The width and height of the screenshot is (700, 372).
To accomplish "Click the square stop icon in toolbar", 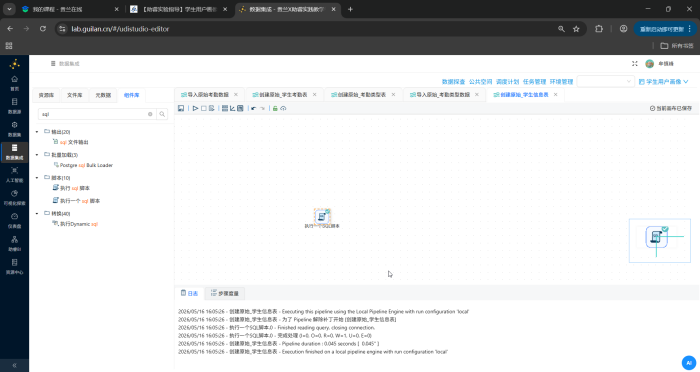I will click(204, 108).
